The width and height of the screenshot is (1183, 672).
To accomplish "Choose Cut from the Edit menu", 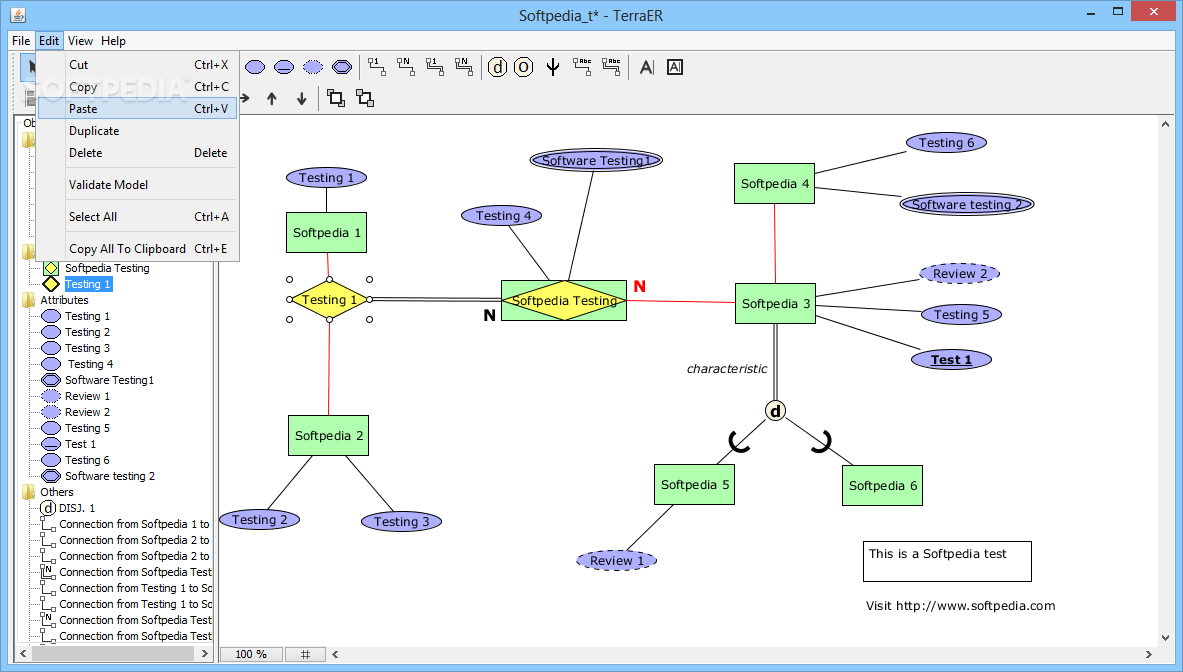I will pos(137,65).
